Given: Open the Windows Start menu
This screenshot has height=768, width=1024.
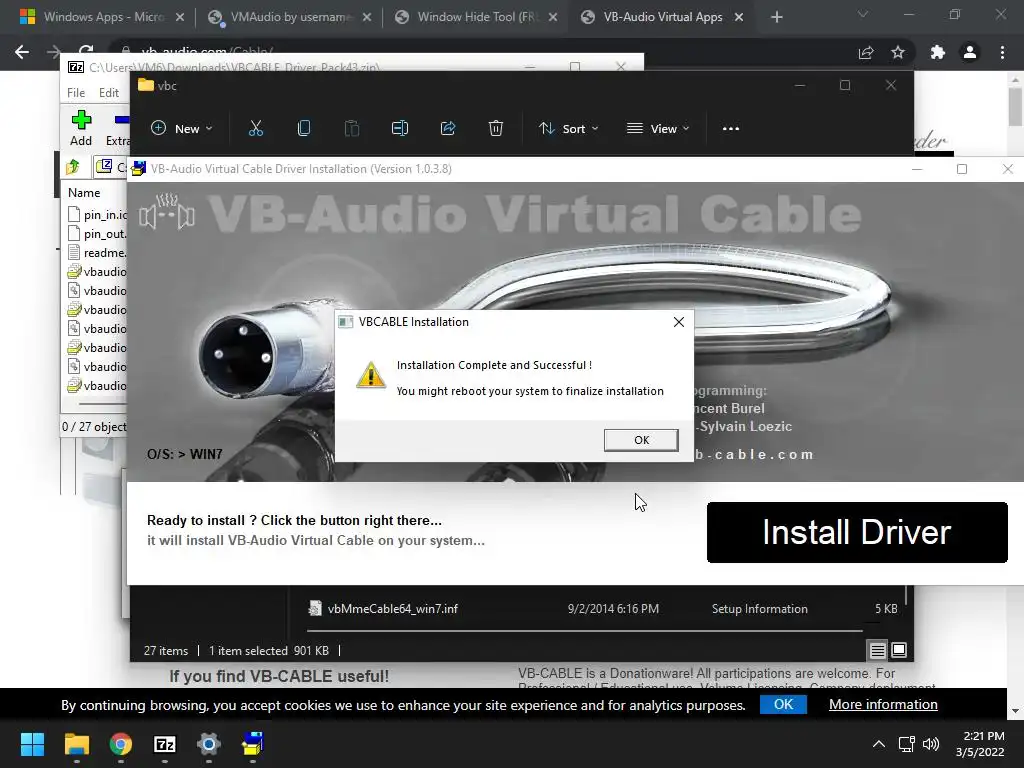Looking at the screenshot, I should point(32,744).
